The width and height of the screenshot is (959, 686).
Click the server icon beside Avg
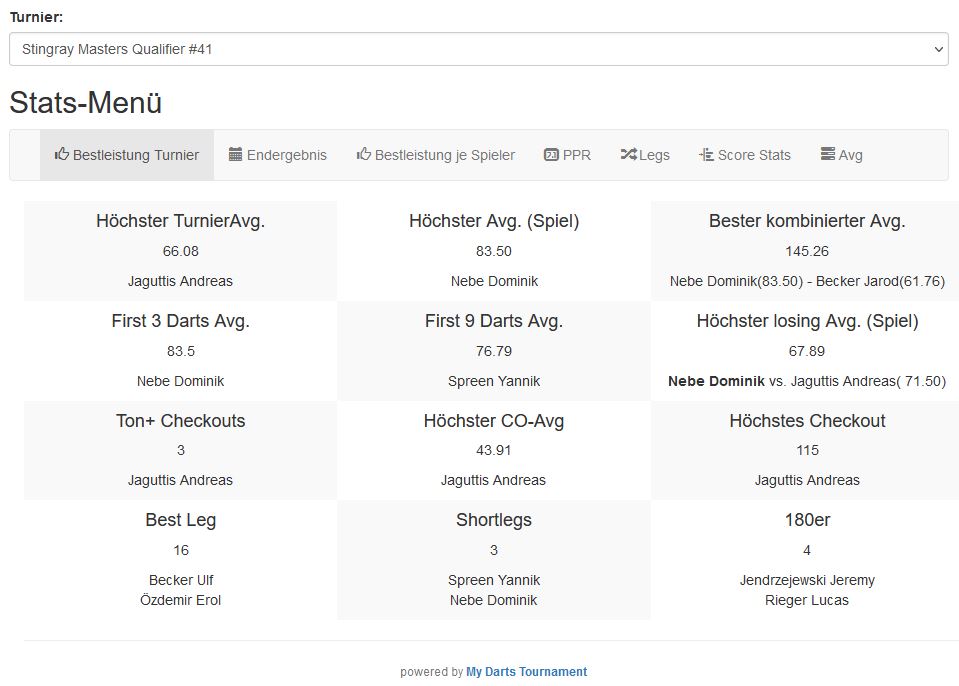[827, 155]
